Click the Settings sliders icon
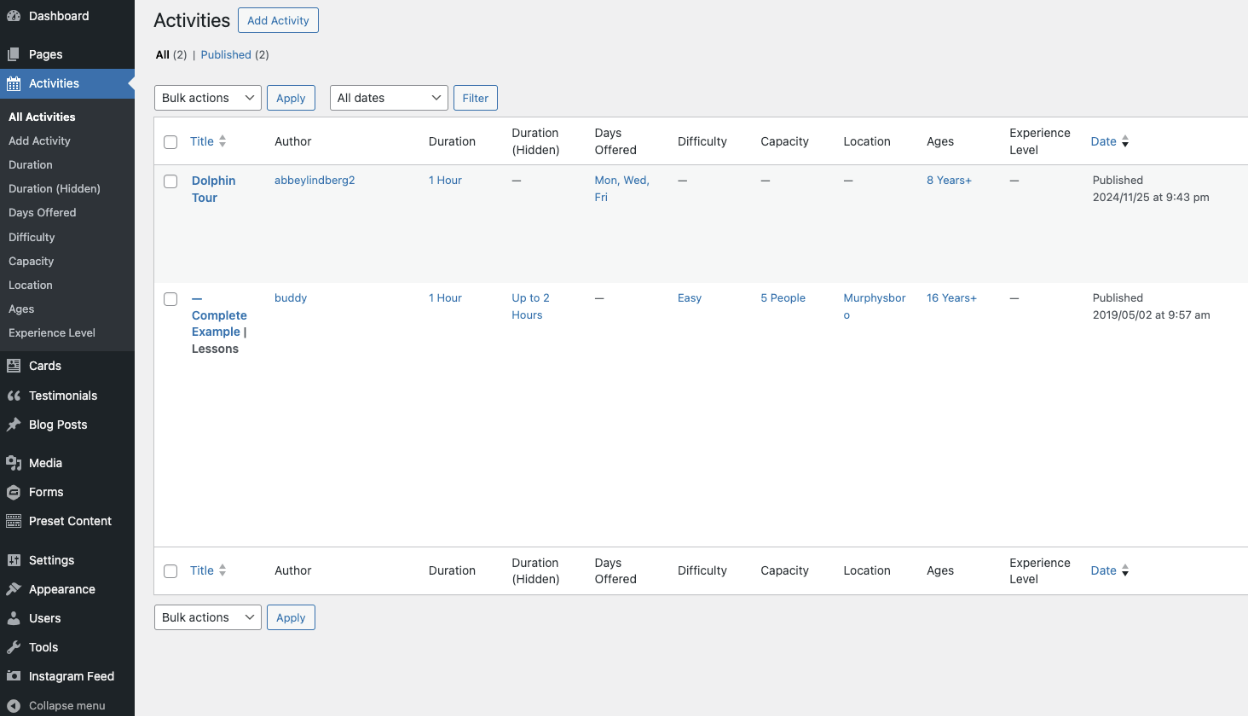The height and width of the screenshot is (716, 1248). click(14, 560)
